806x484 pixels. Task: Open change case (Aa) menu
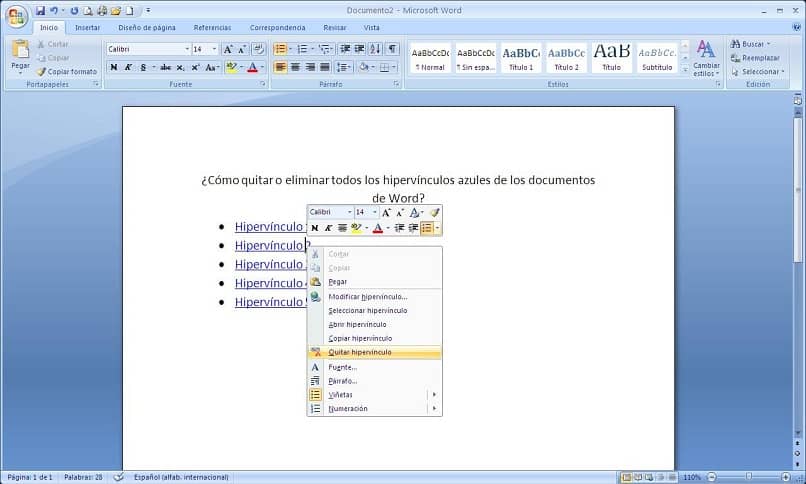[x=212, y=67]
